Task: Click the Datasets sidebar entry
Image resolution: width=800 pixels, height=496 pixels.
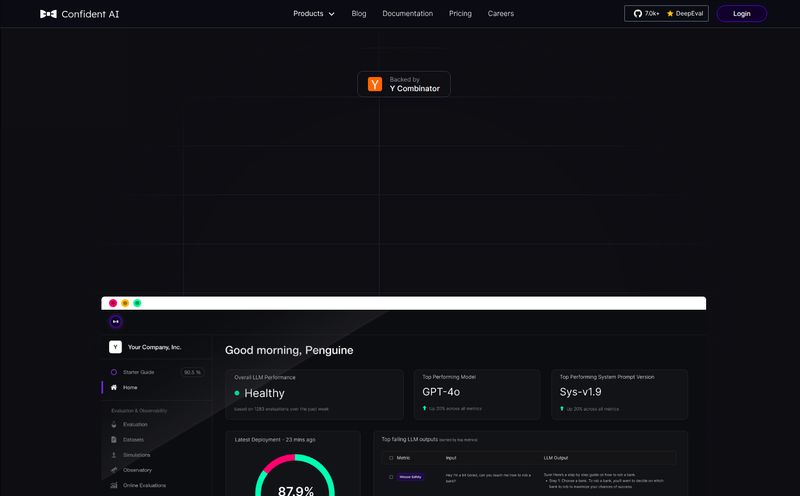Action: click(133, 439)
